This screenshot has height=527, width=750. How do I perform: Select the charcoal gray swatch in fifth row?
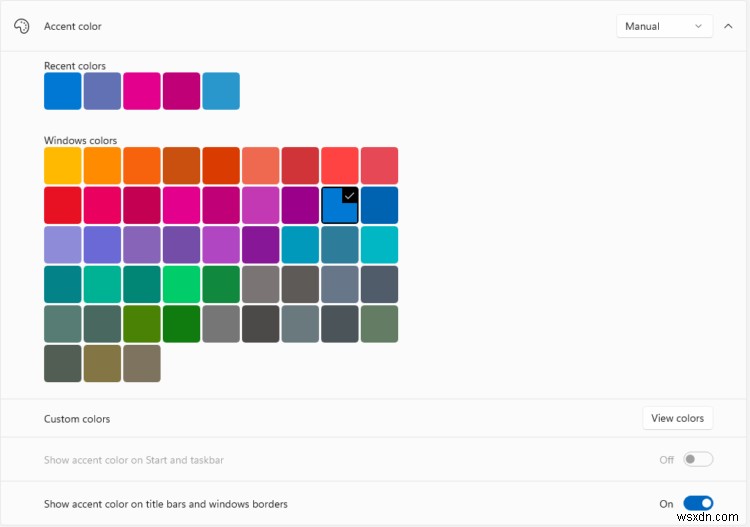point(261,324)
